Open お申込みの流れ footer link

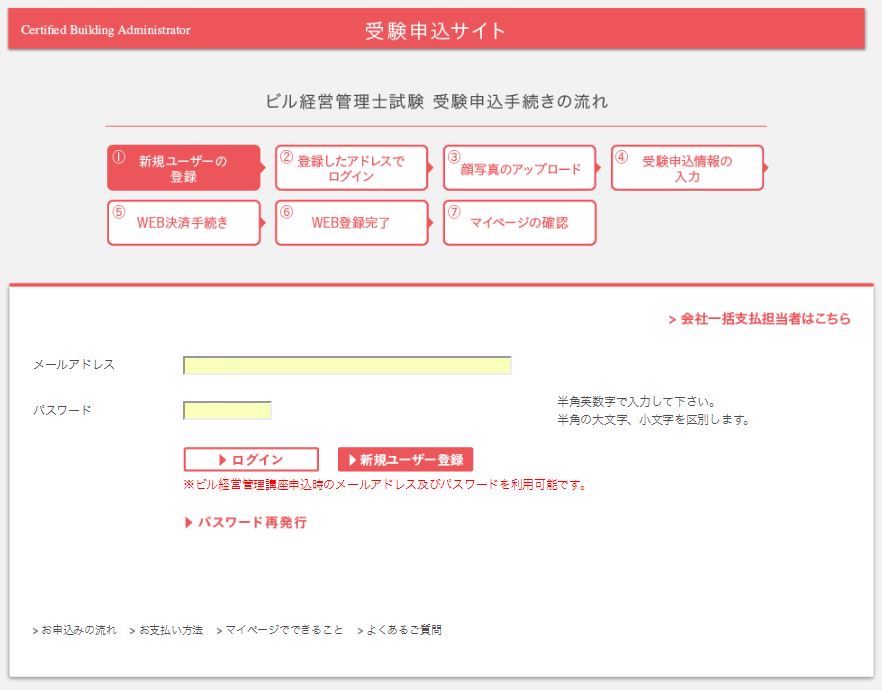75,630
